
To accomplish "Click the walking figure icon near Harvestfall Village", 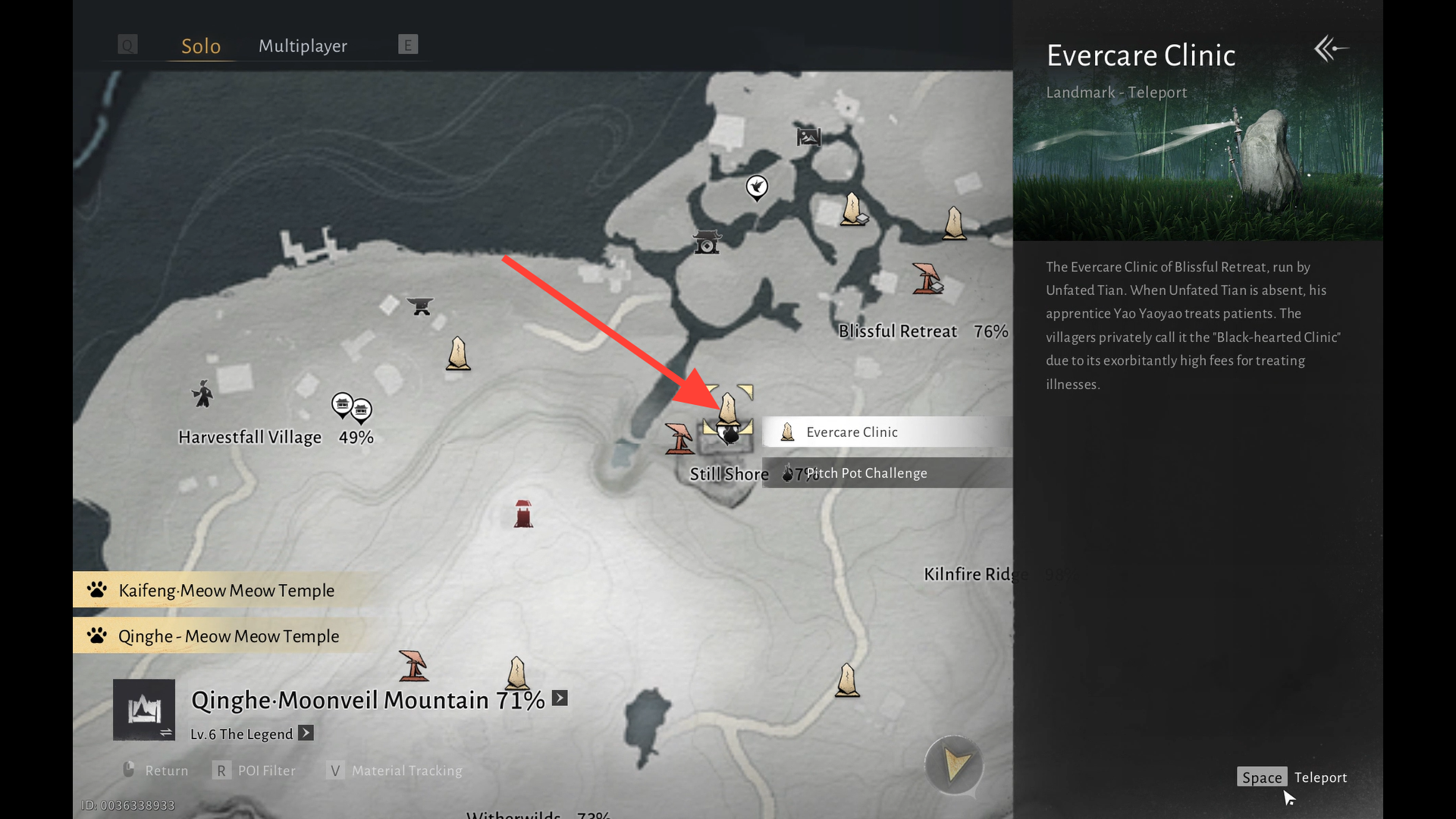I will [x=202, y=394].
